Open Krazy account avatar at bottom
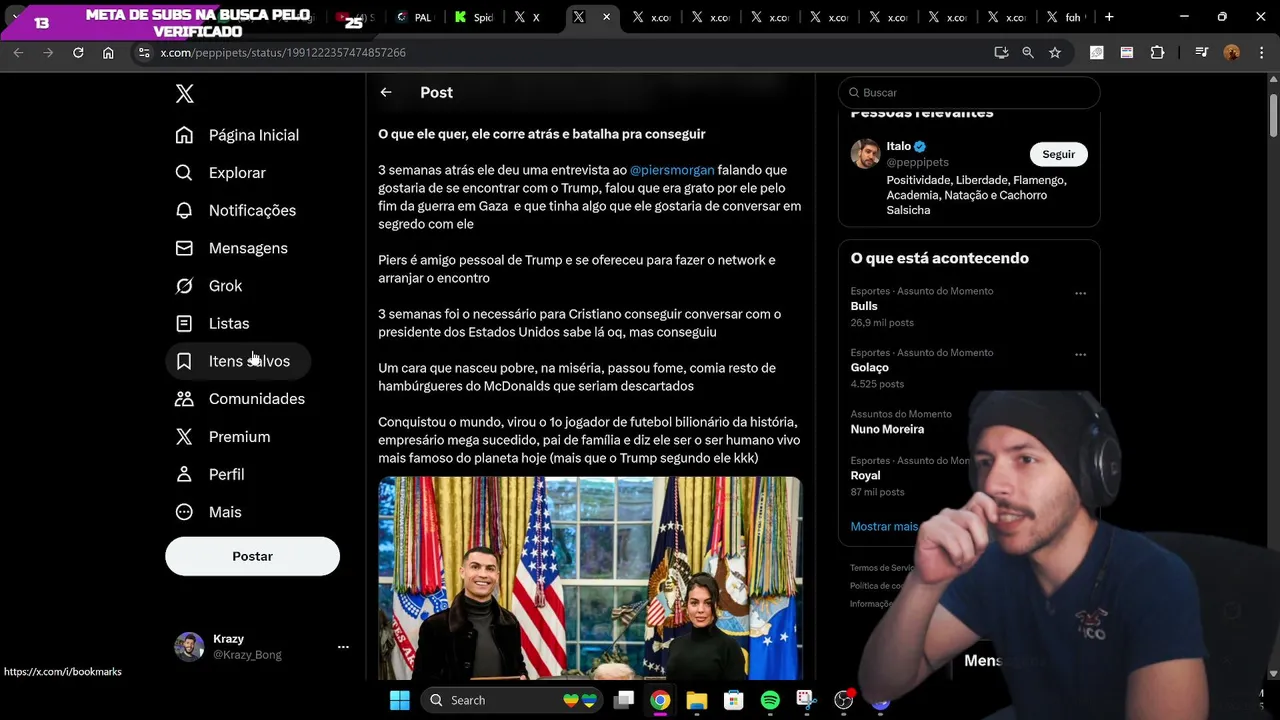Image resolution: width=1280 pixels, height=720 pixels. coord(189,647)
